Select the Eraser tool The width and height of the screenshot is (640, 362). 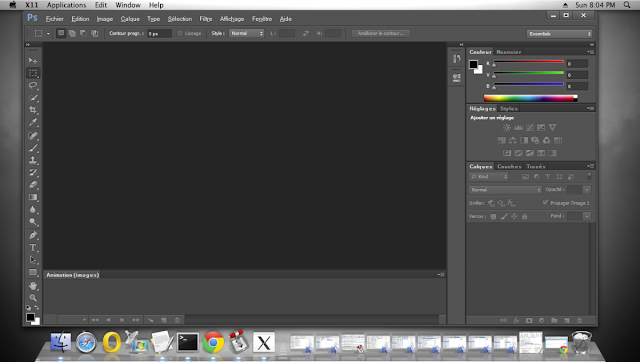[x=33, y=185]
